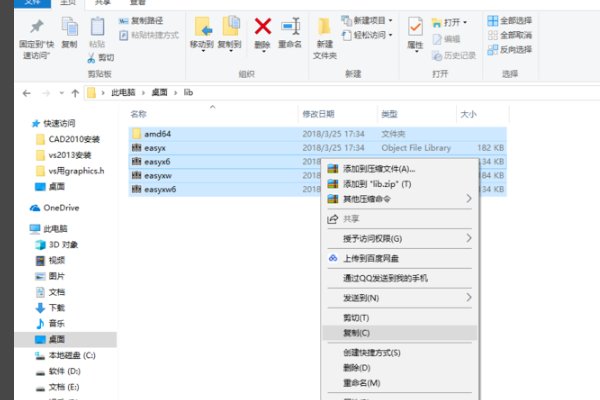The image size is (600, 400).
Task: Click the Up one level arrow
Action: pos(75,93)
